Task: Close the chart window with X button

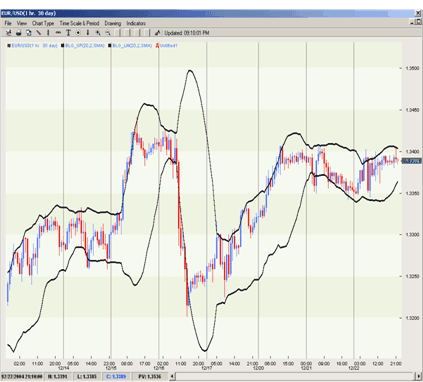Action: 418,13
